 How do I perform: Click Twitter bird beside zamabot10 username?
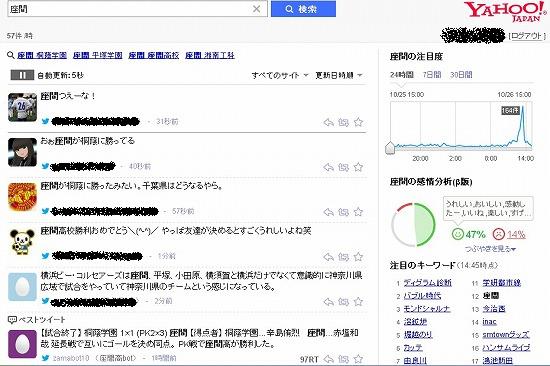tap(45, 358)
